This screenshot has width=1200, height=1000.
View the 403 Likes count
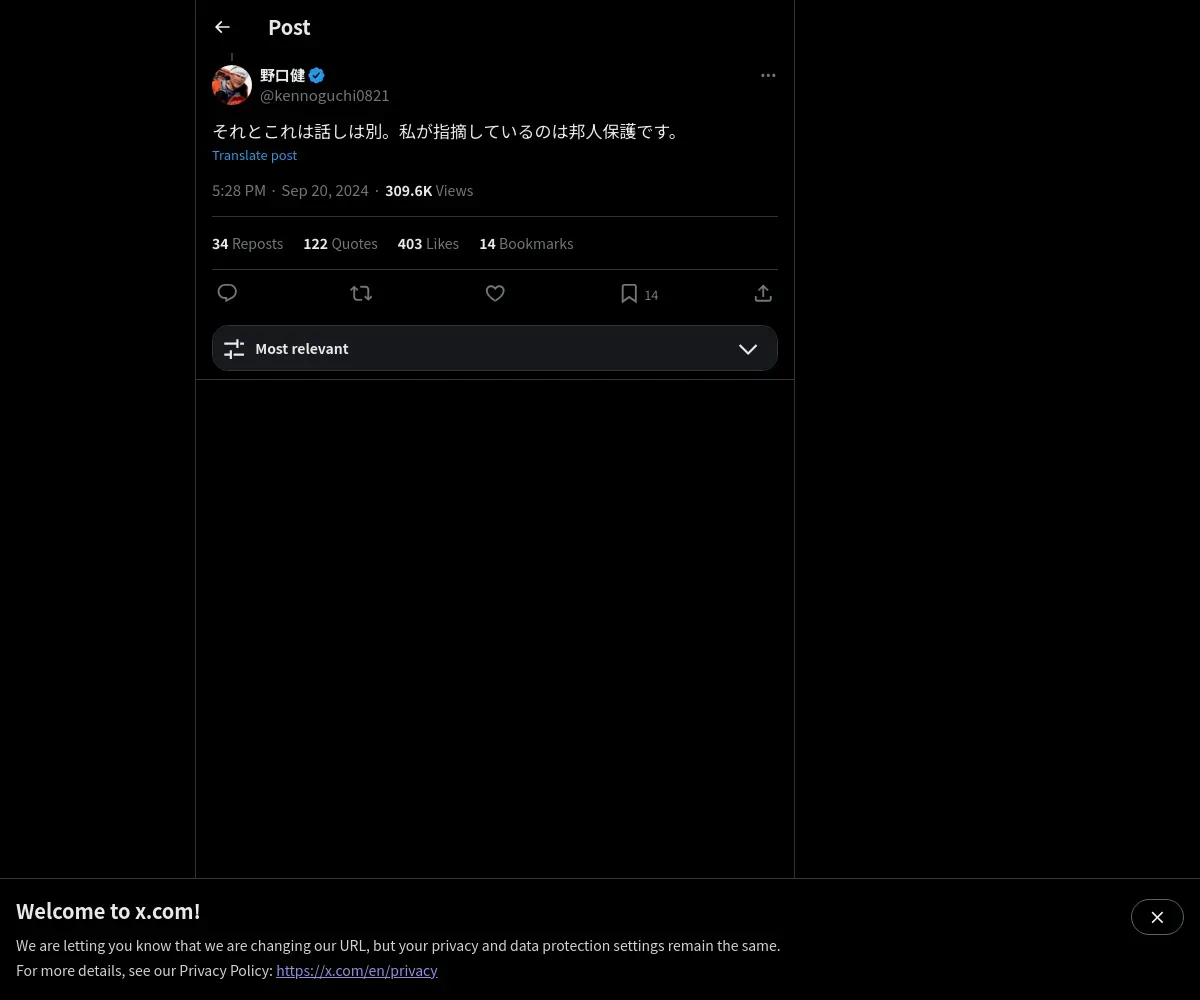coord(428,243)
